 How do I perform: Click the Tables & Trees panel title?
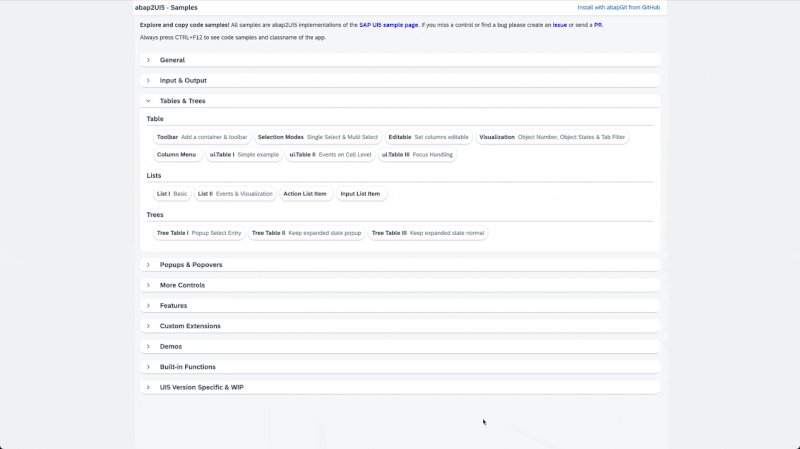pos(183,101)
